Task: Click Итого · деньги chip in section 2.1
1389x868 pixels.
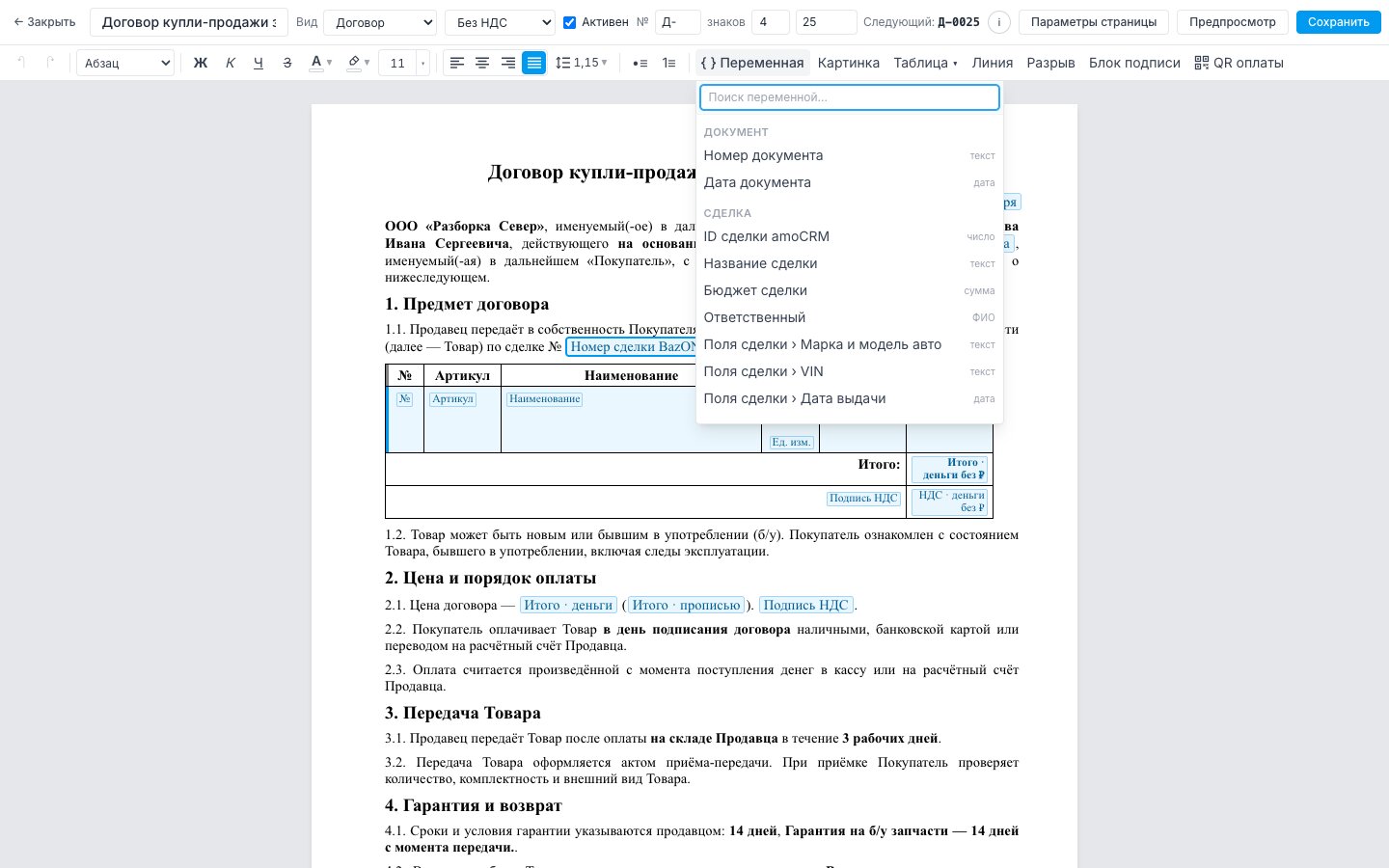Action: [x=568, y=605]
